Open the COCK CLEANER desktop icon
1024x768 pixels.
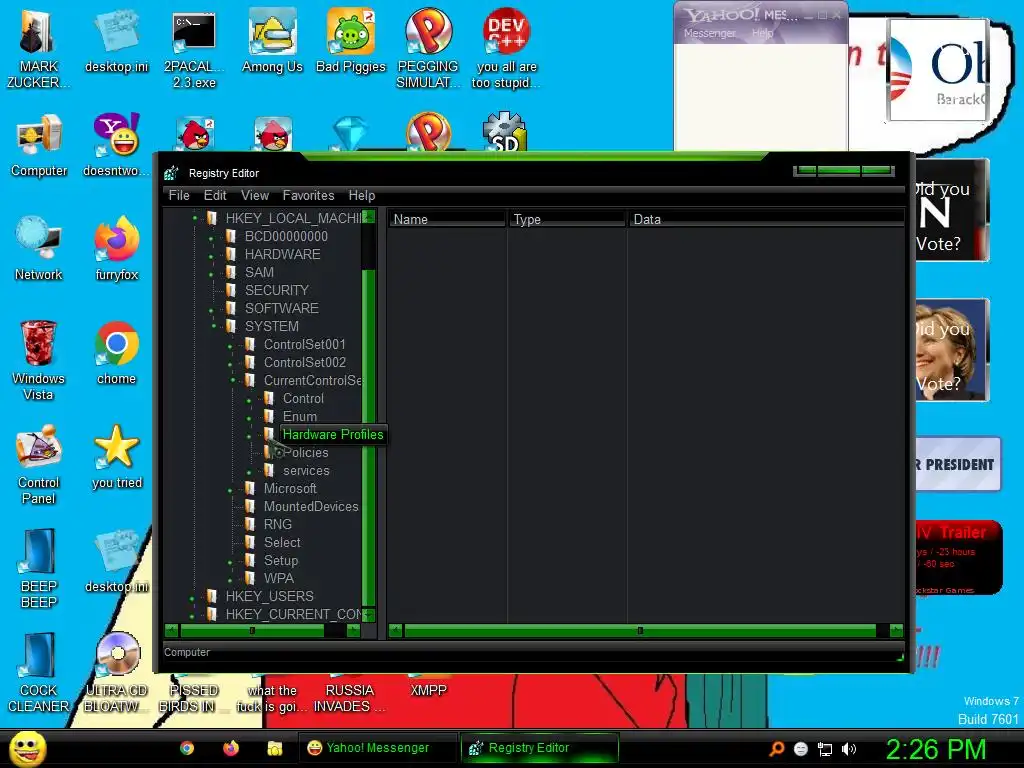click(39, 673)
